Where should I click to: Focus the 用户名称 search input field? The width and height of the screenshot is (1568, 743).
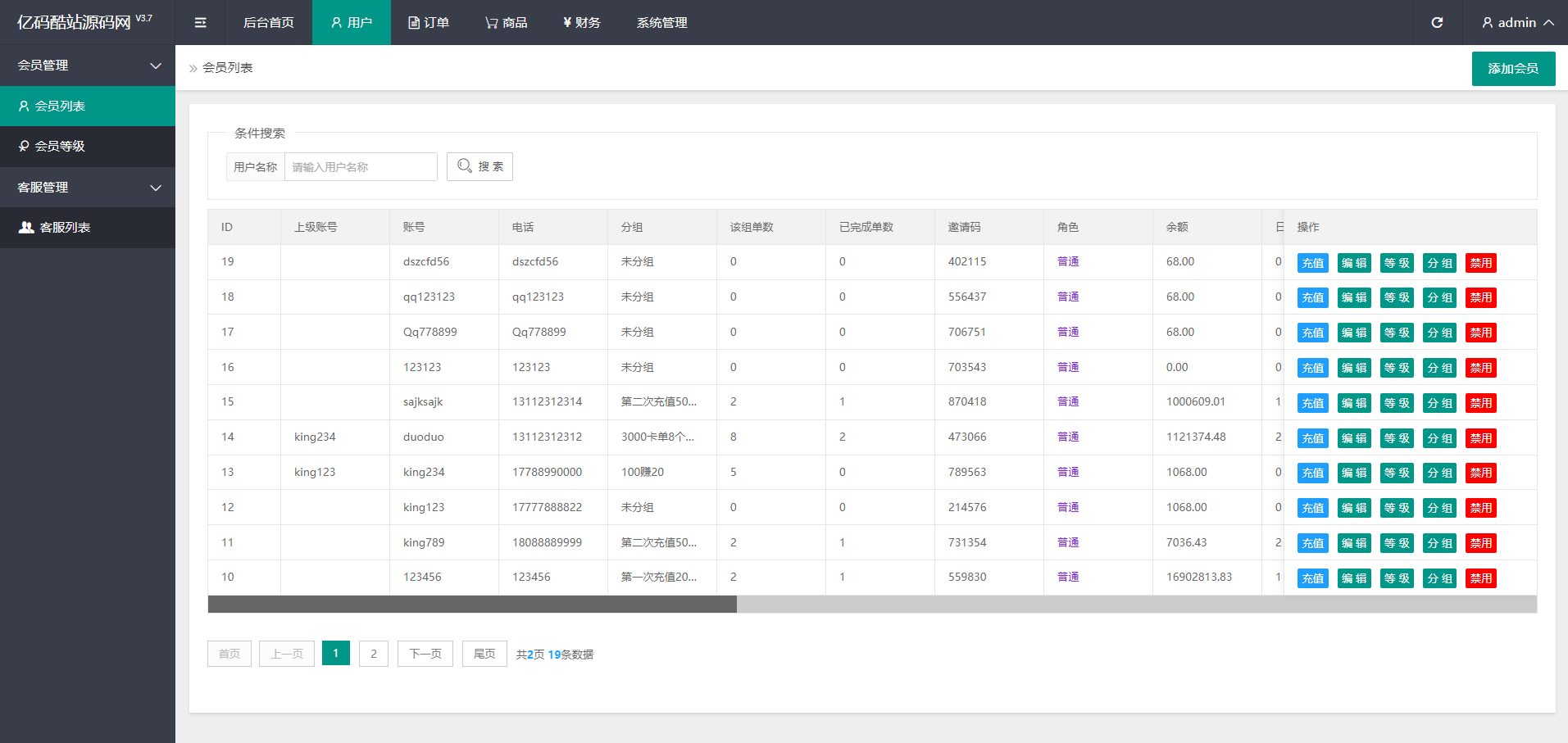(x=361, y=166)
